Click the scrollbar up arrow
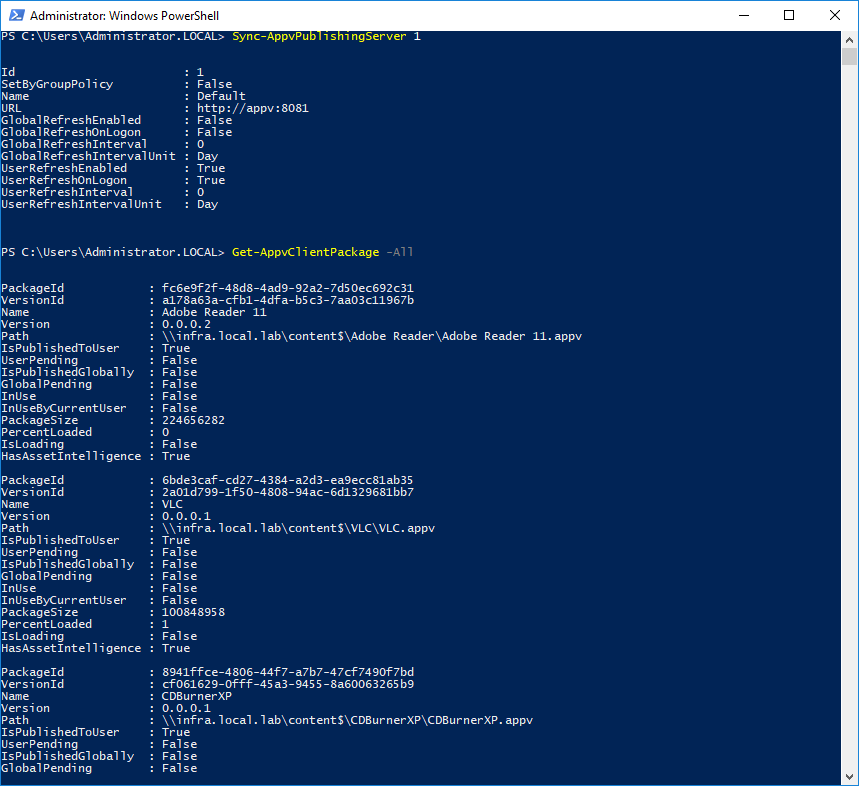This screenshot has width=859, height=786. tap(849, 40)
